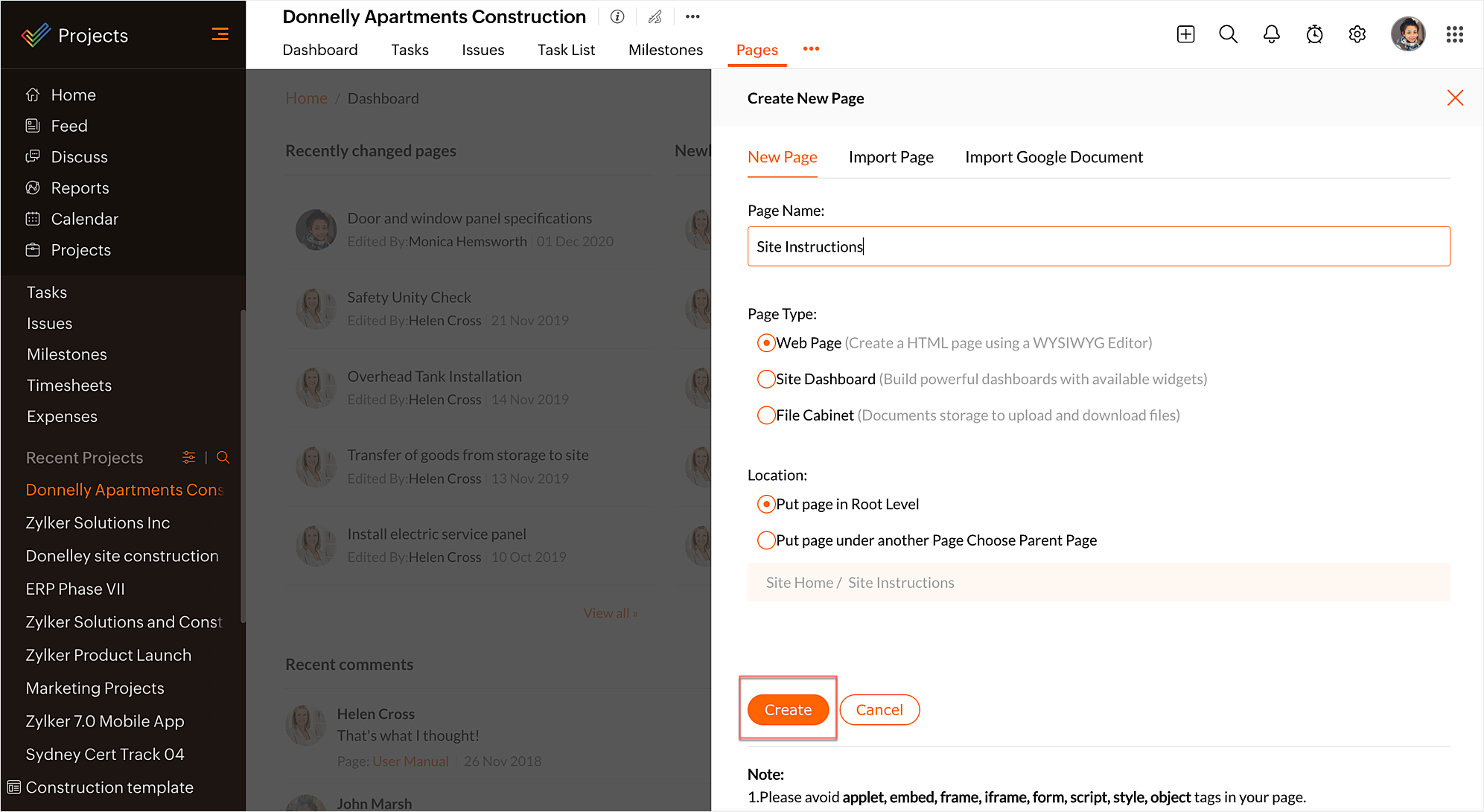This screenshot has width=1484, height=812.
Task: Switch to Import Page tab
Action: click(891, 157)
